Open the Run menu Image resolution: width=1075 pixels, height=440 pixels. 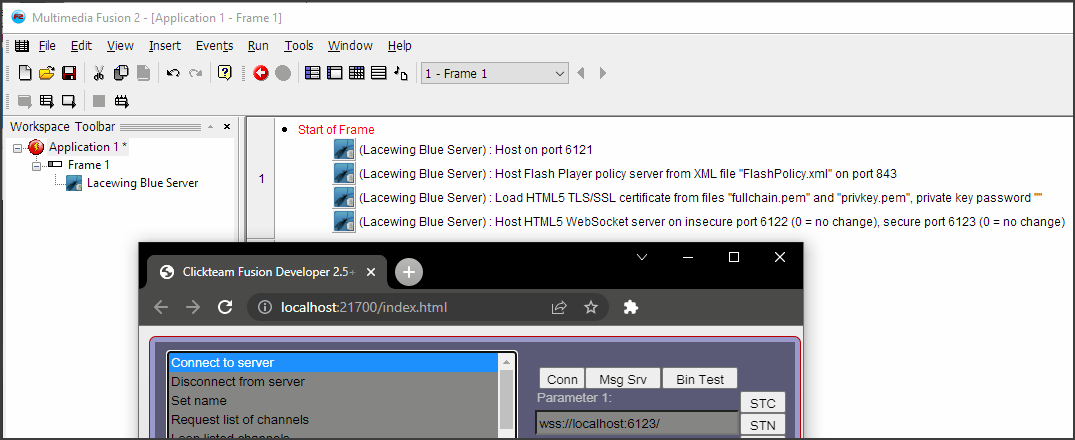click(x=258, y=46)
